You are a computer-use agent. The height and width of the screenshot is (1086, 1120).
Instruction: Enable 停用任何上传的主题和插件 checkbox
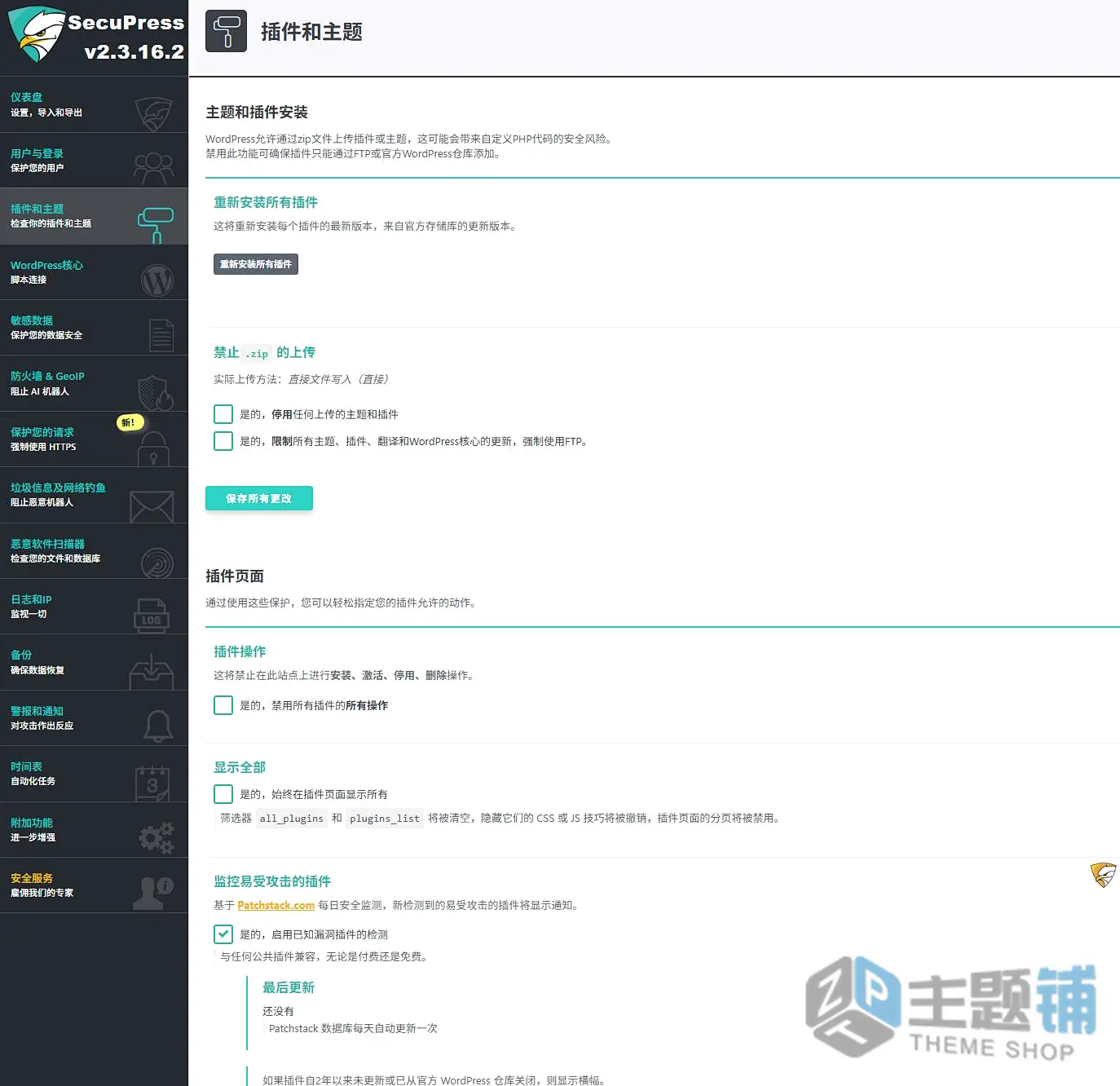tap(223, 414)
